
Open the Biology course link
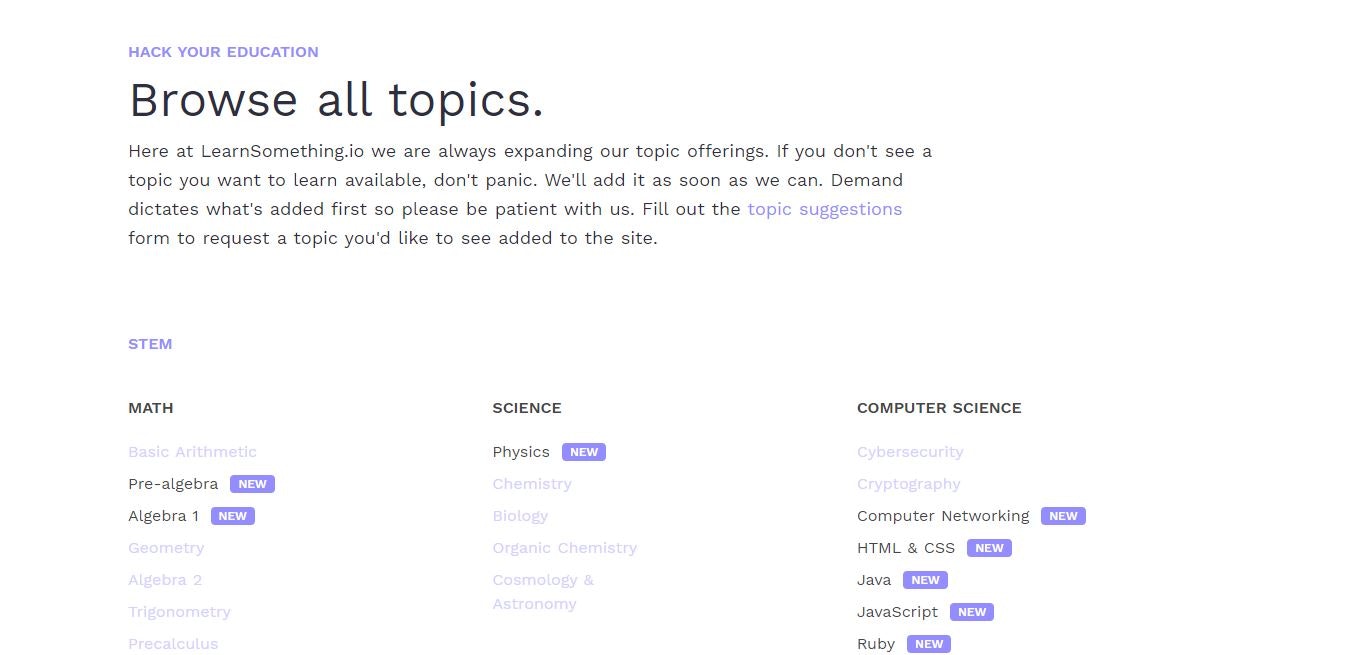click(520, 516)
